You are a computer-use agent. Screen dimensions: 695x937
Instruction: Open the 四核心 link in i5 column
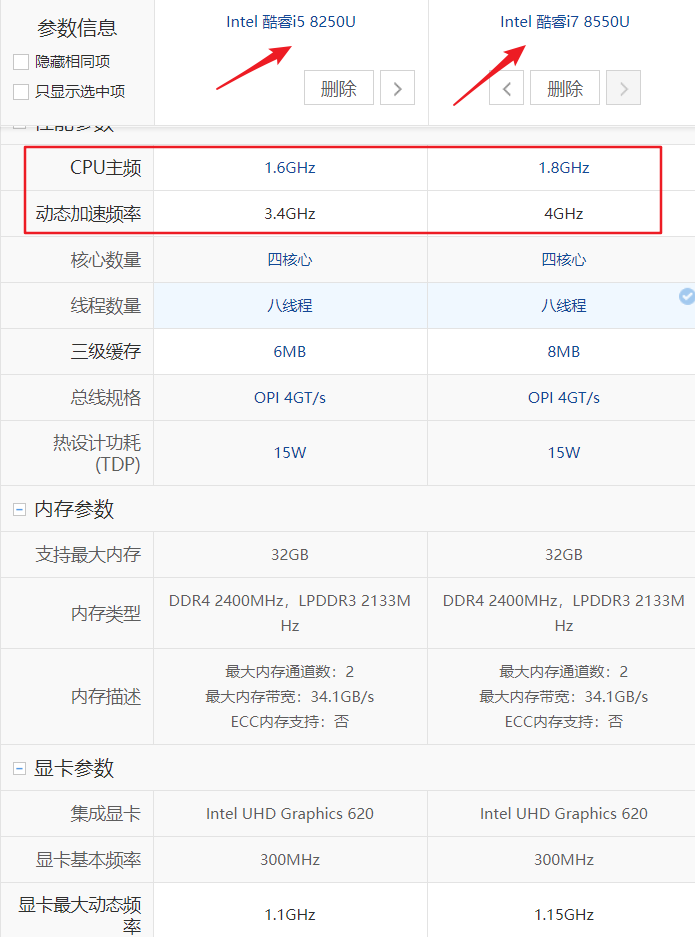(290, 260)
